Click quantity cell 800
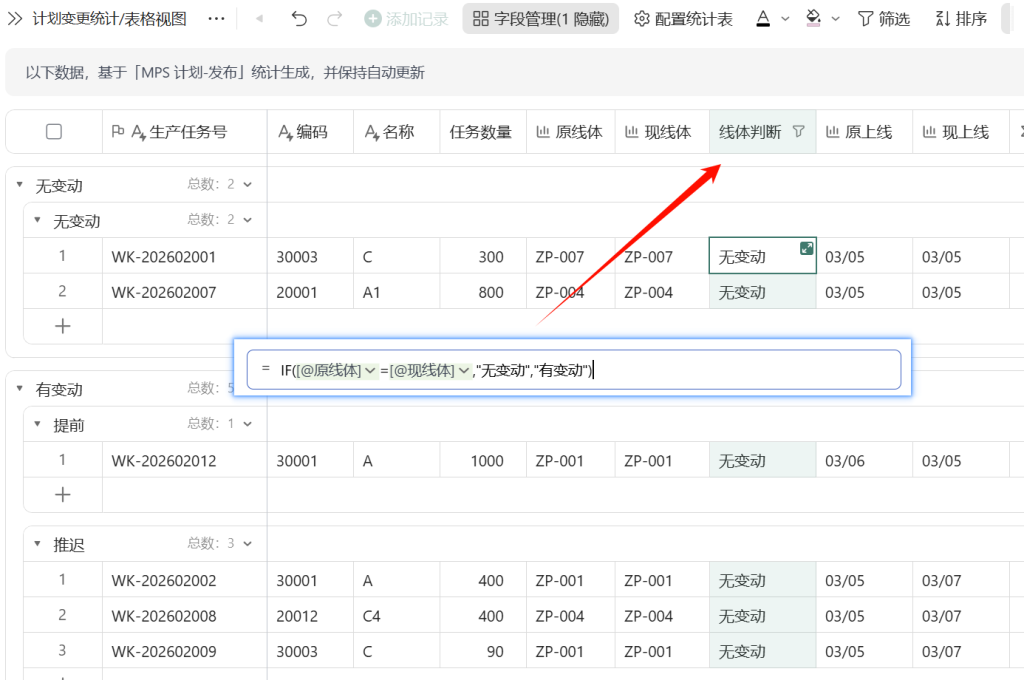1024x680 pixels. pos(483,292)
